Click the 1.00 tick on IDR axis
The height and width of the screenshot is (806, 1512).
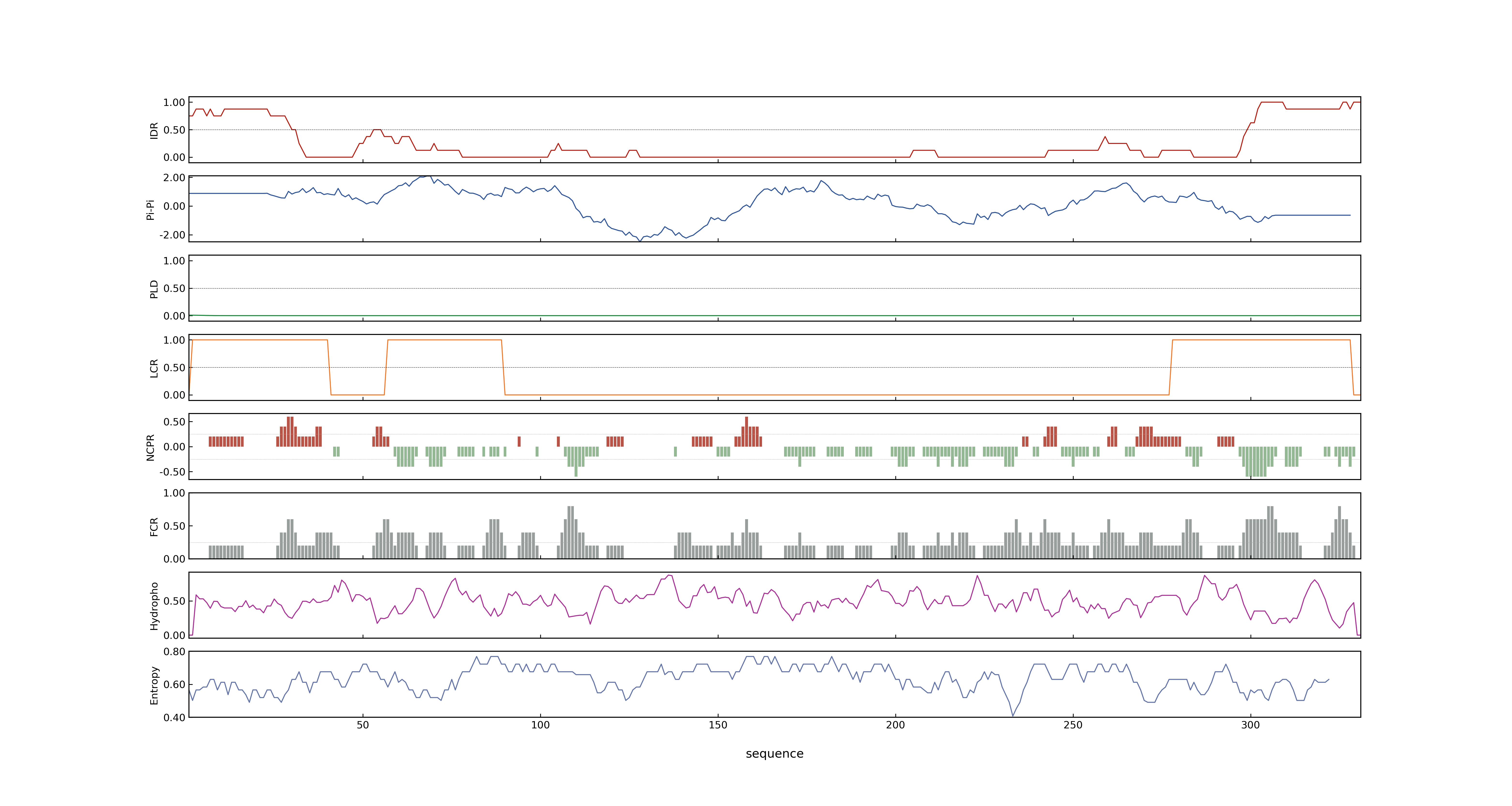pos(174,103)
